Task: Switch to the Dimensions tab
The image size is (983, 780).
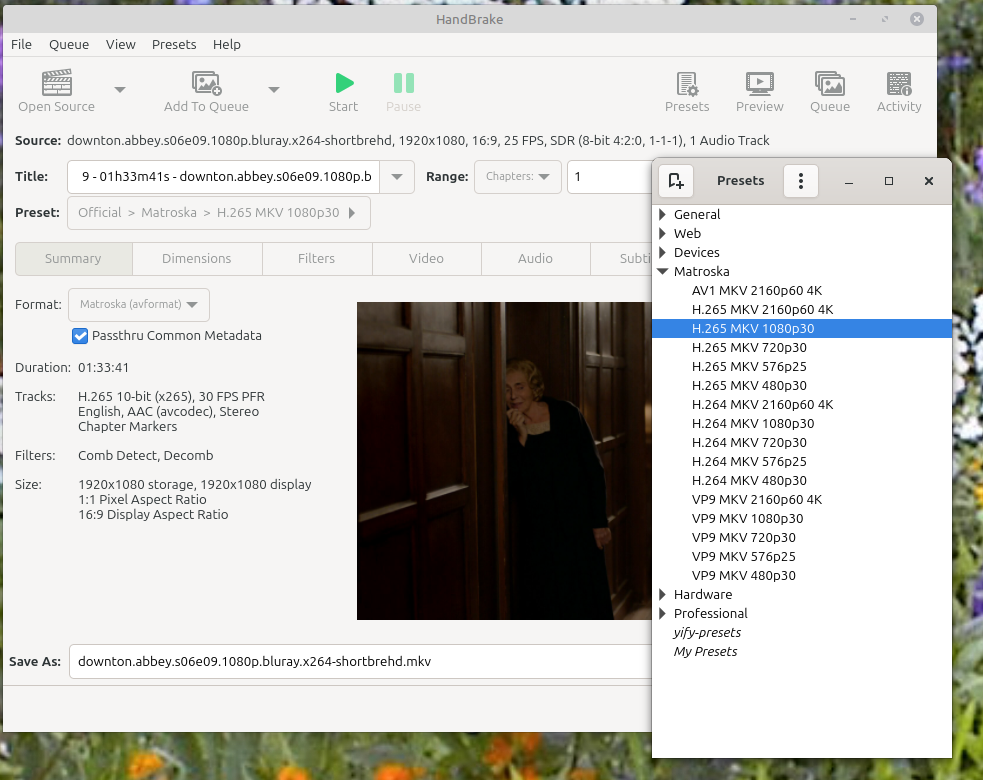Action: (x=196, y=258)
